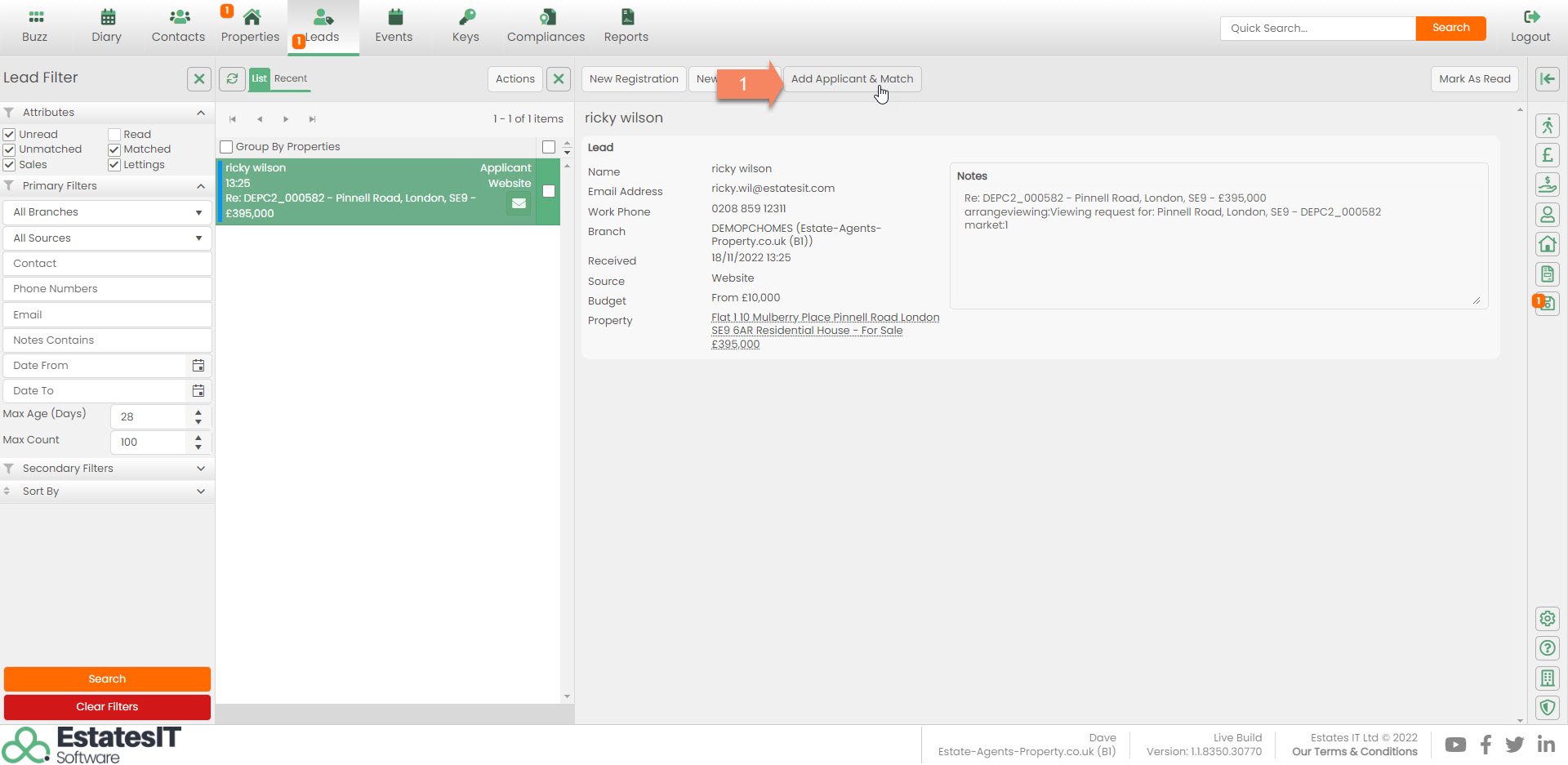The width and height of the screenshot is (1568, 765).
Task: Enable the Read checkbox
Action: 114,135
